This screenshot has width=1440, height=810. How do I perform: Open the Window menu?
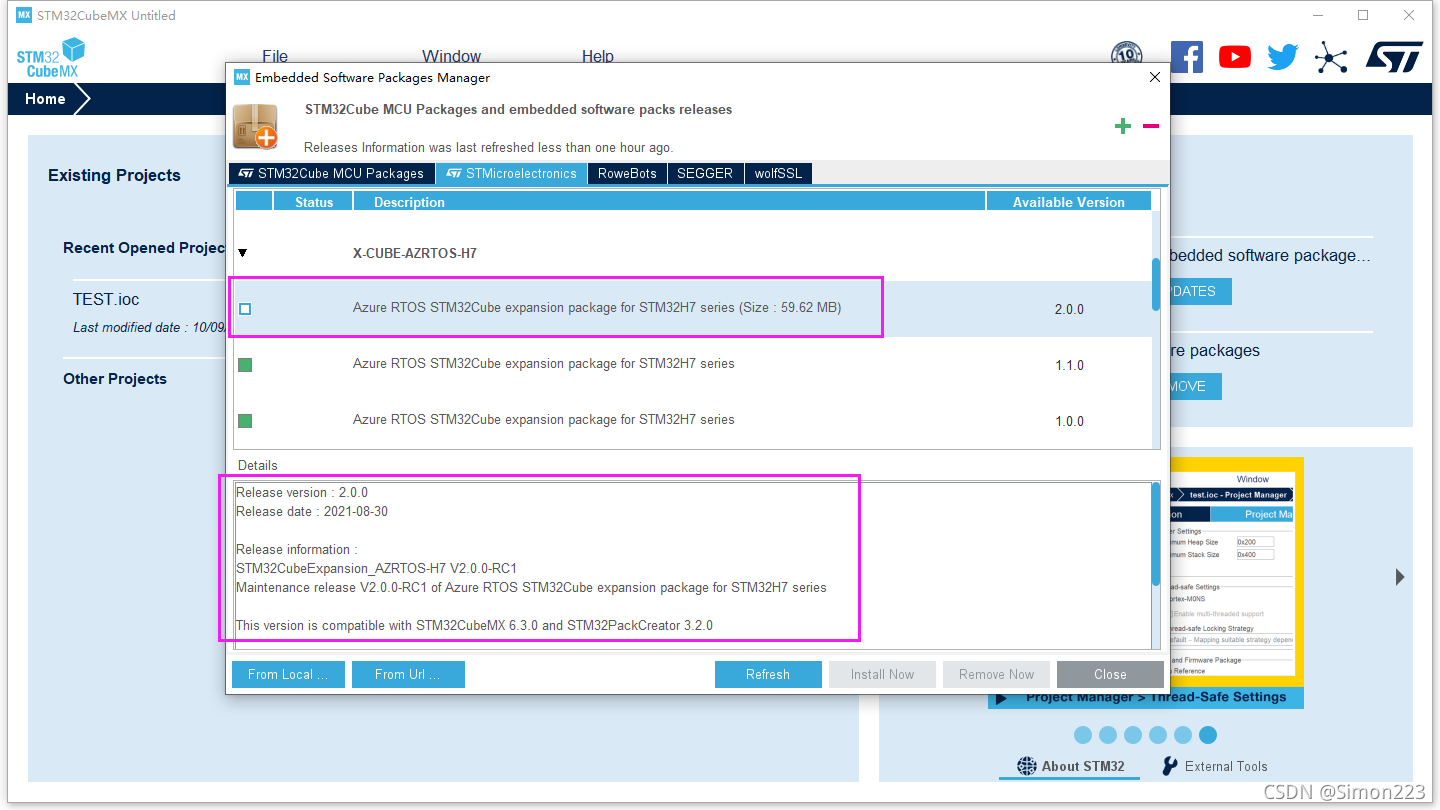[451, 57]
